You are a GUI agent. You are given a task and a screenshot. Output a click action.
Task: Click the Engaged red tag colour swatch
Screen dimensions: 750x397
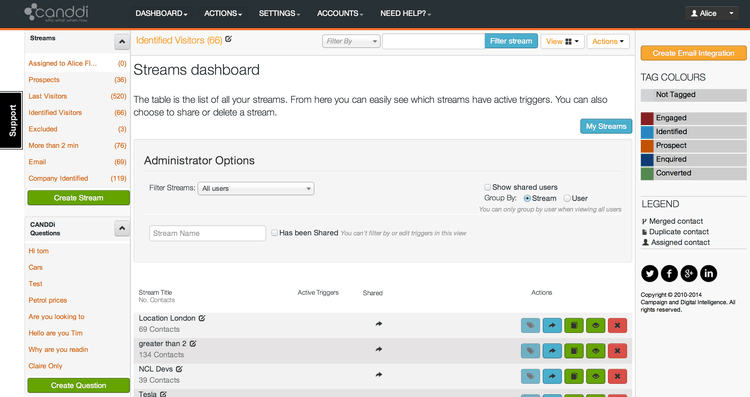coord(647,118)
